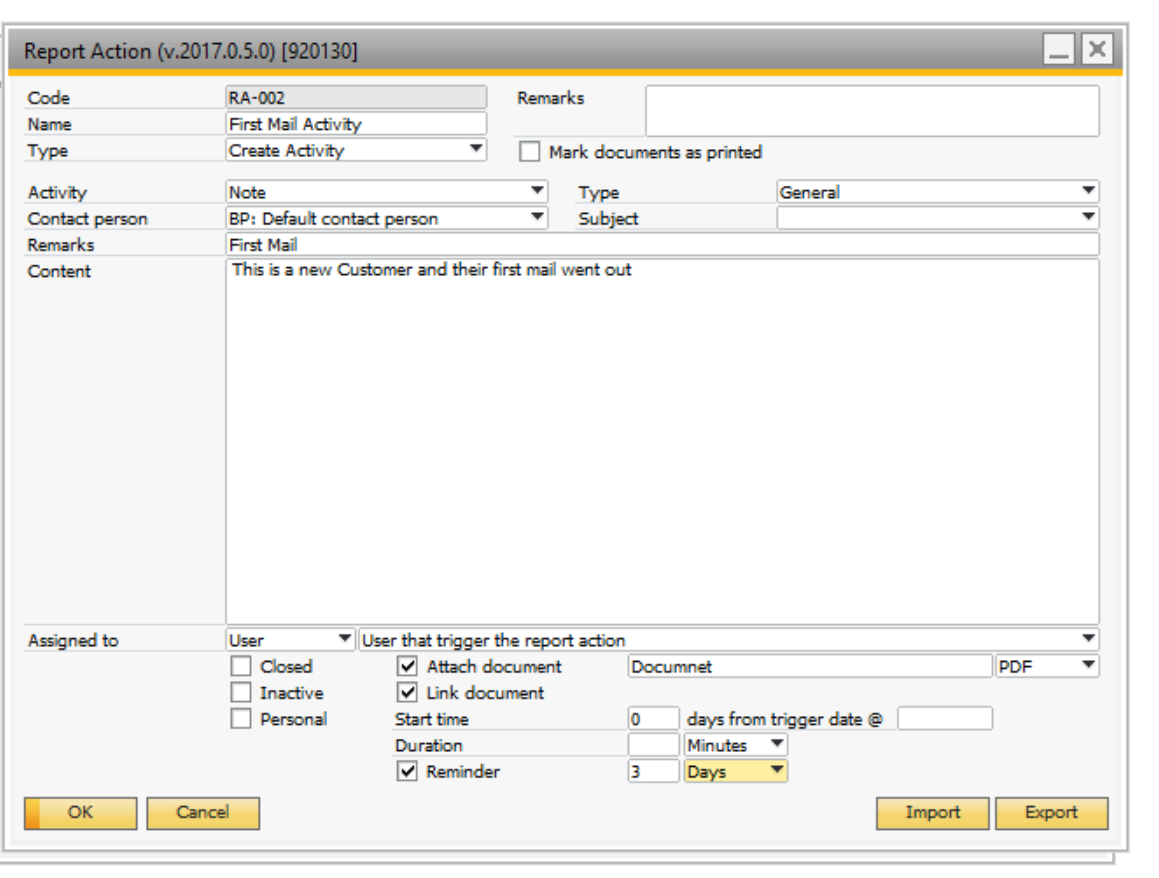
Task: Click the Reminder value field showing 3
Action: coord(653,772)
